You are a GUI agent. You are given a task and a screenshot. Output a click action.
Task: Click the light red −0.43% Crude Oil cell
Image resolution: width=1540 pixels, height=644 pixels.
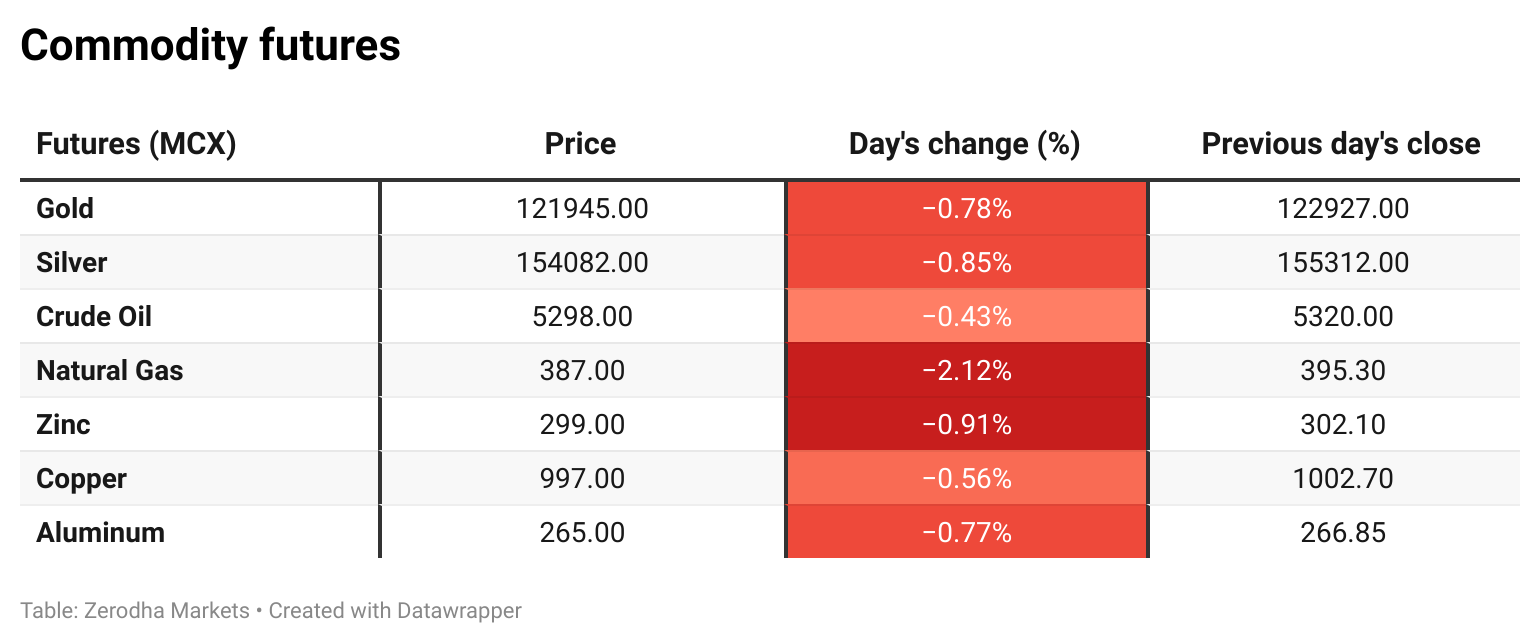tap(966, 317)
